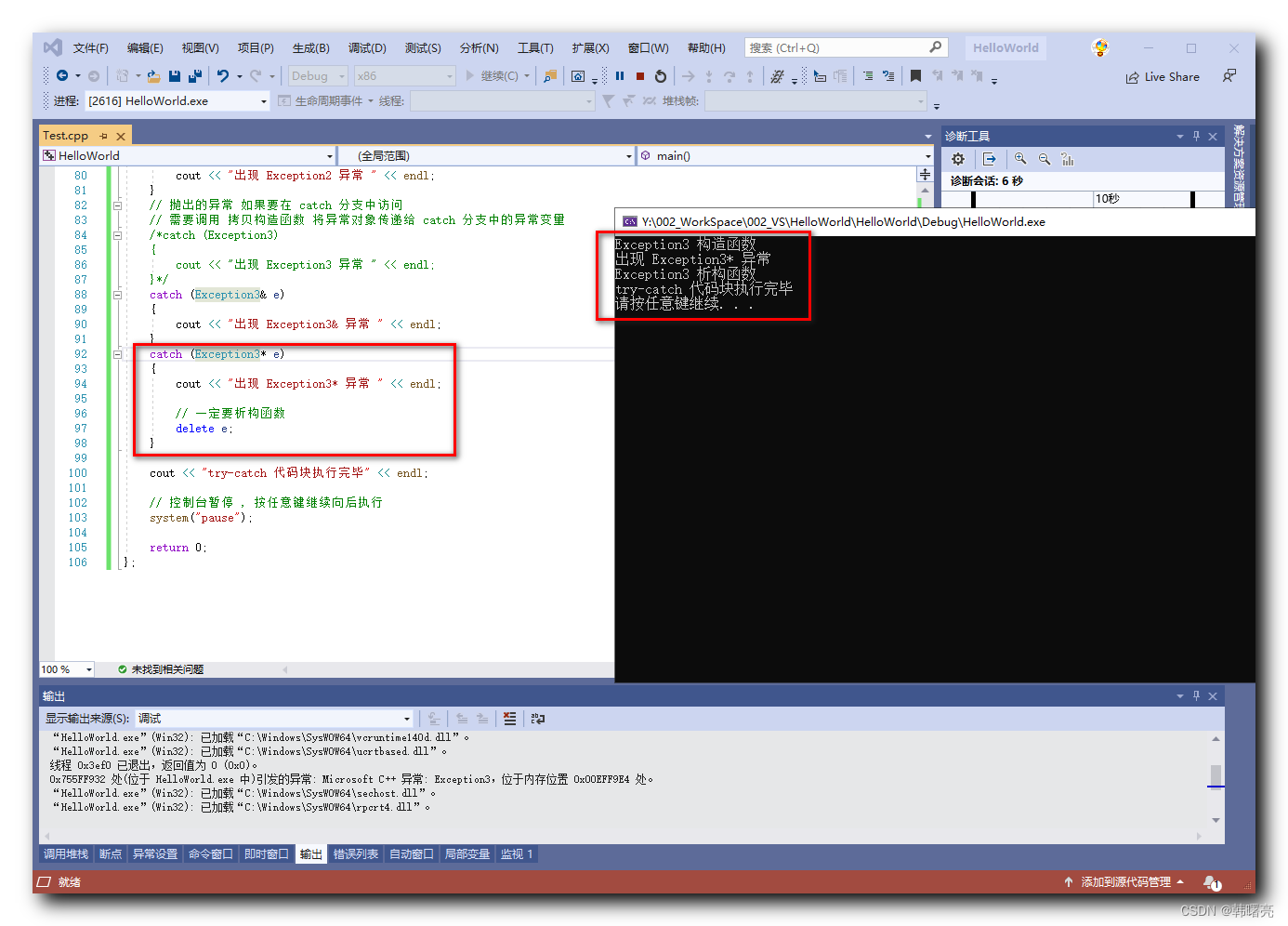The height and width of the screenshot is (926, 1288).
Task: Click the Find in Files icon
Action: pos(550,76)
